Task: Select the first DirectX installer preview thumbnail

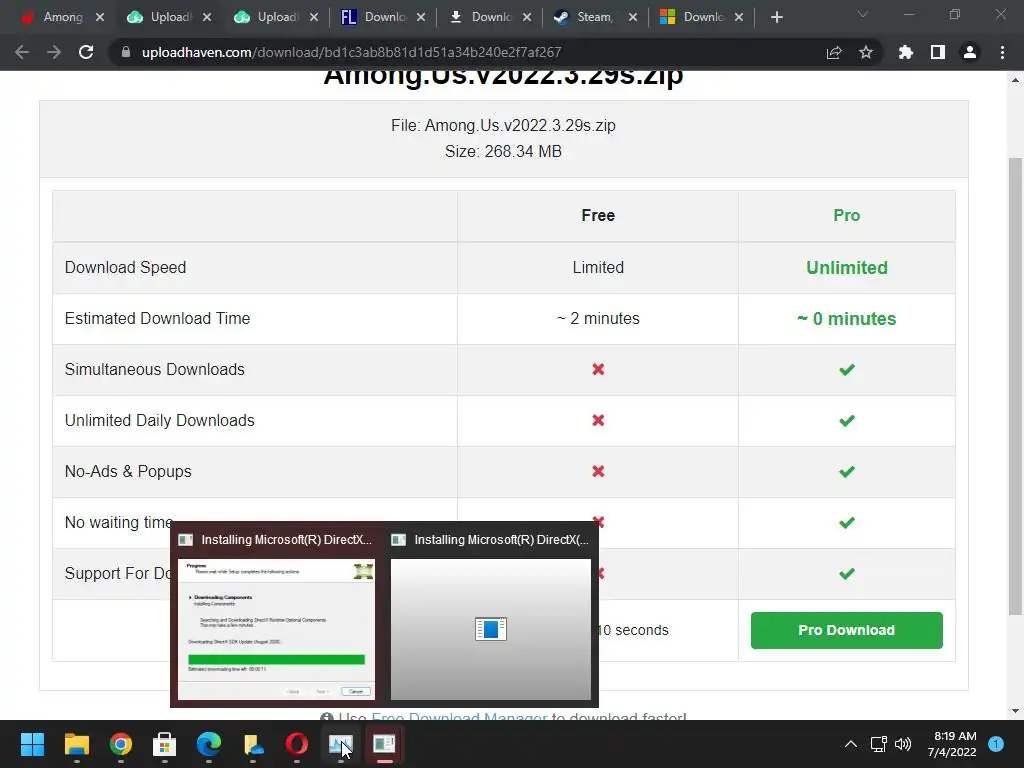Action: click(276, 629)
